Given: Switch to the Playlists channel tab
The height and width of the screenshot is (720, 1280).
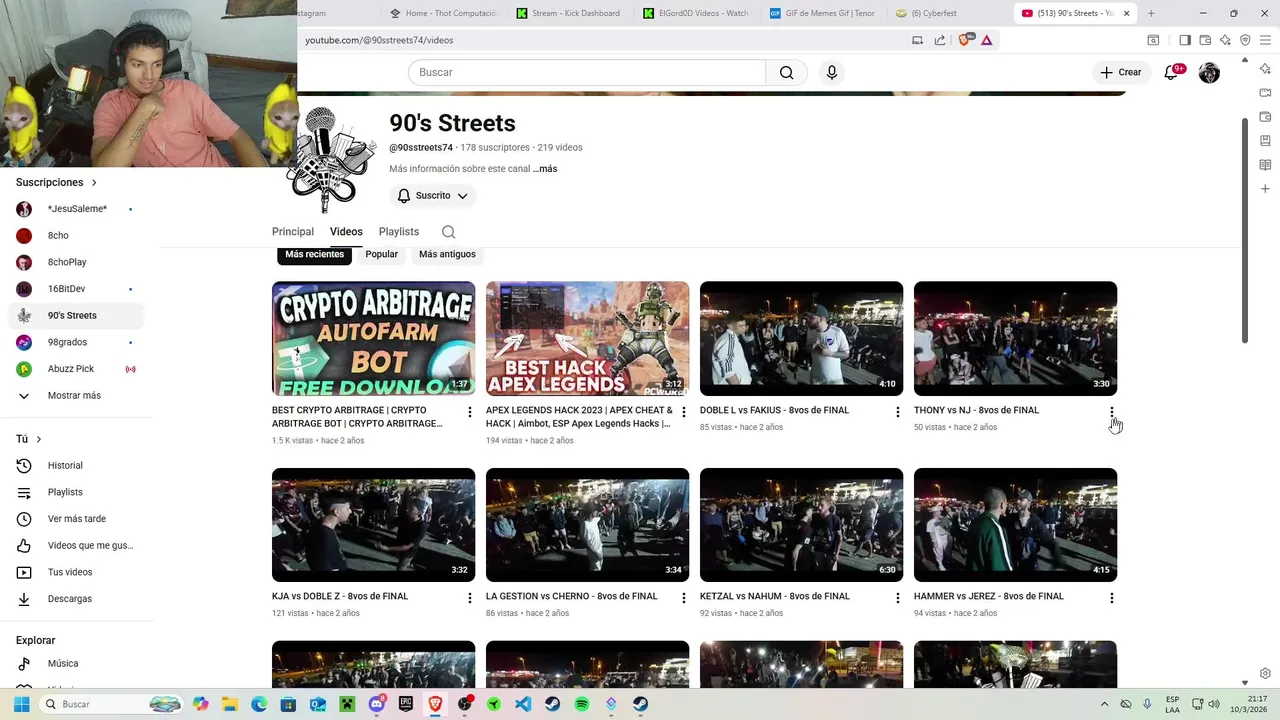Looking at the screenshot, I should click(x=399, y=232).
